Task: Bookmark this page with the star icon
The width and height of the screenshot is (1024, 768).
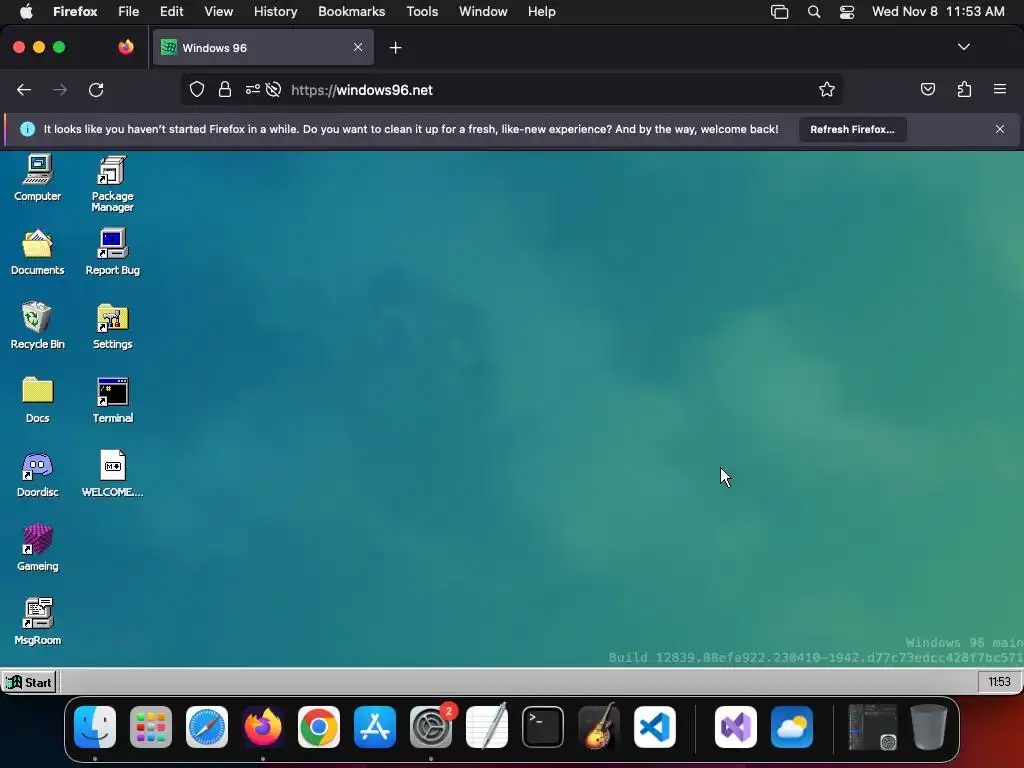Action: click(827, 89)
